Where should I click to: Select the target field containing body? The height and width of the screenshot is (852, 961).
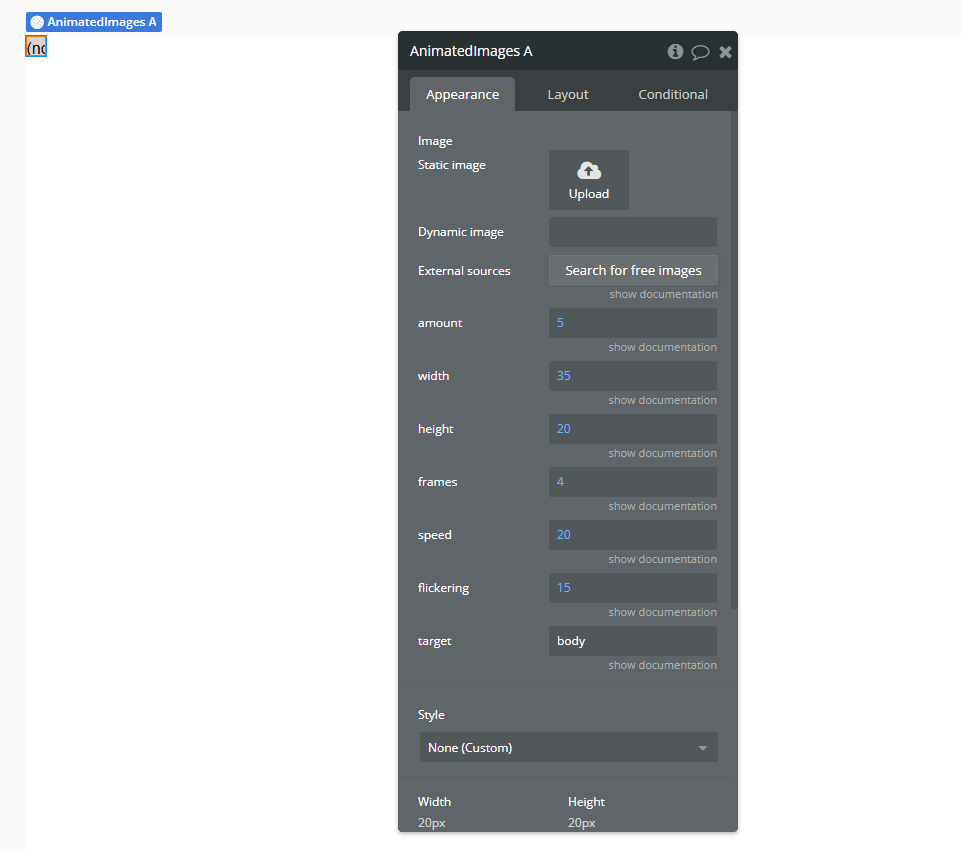pos(632,640)
